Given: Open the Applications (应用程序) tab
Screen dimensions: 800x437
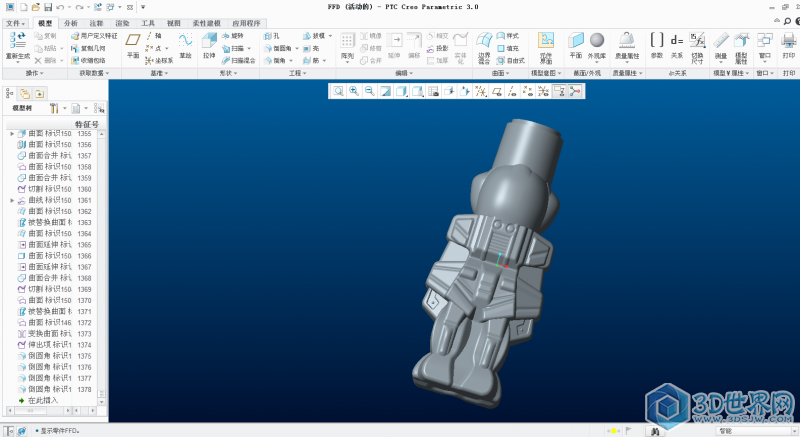Looking at the screenshot, I should [x=246, y=23].
